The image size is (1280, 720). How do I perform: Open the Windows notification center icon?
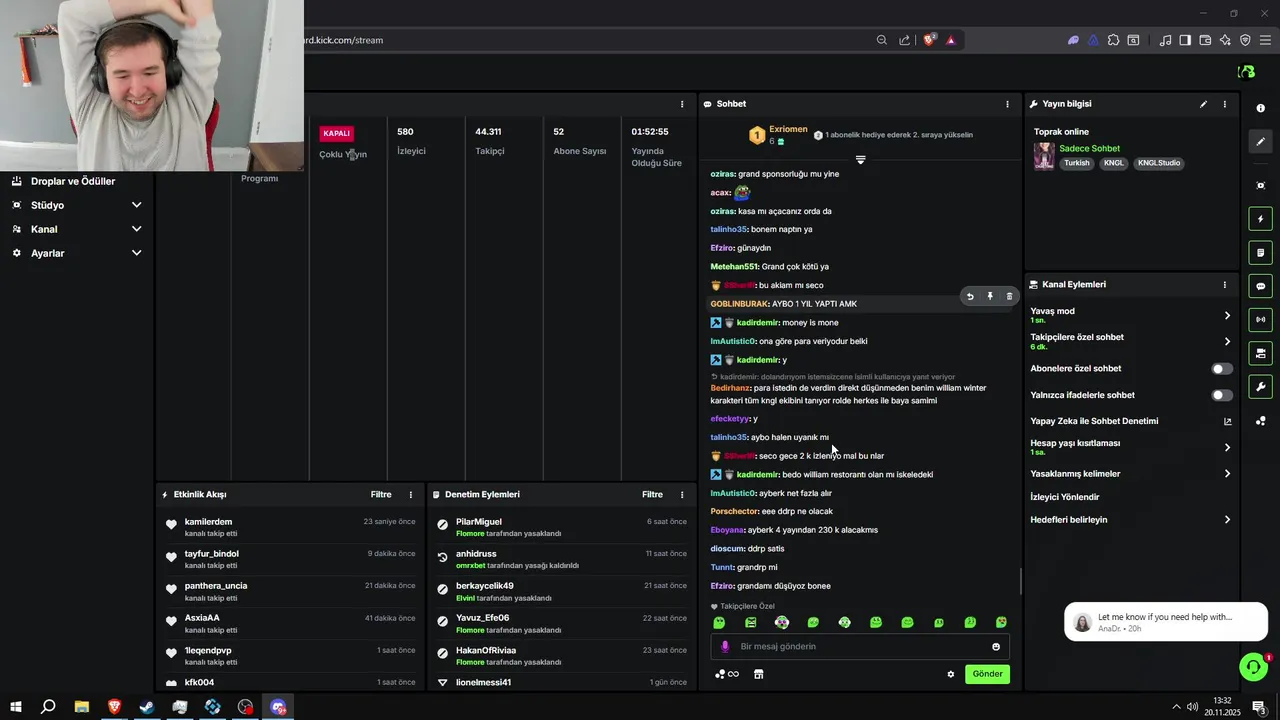(1259, 707)
